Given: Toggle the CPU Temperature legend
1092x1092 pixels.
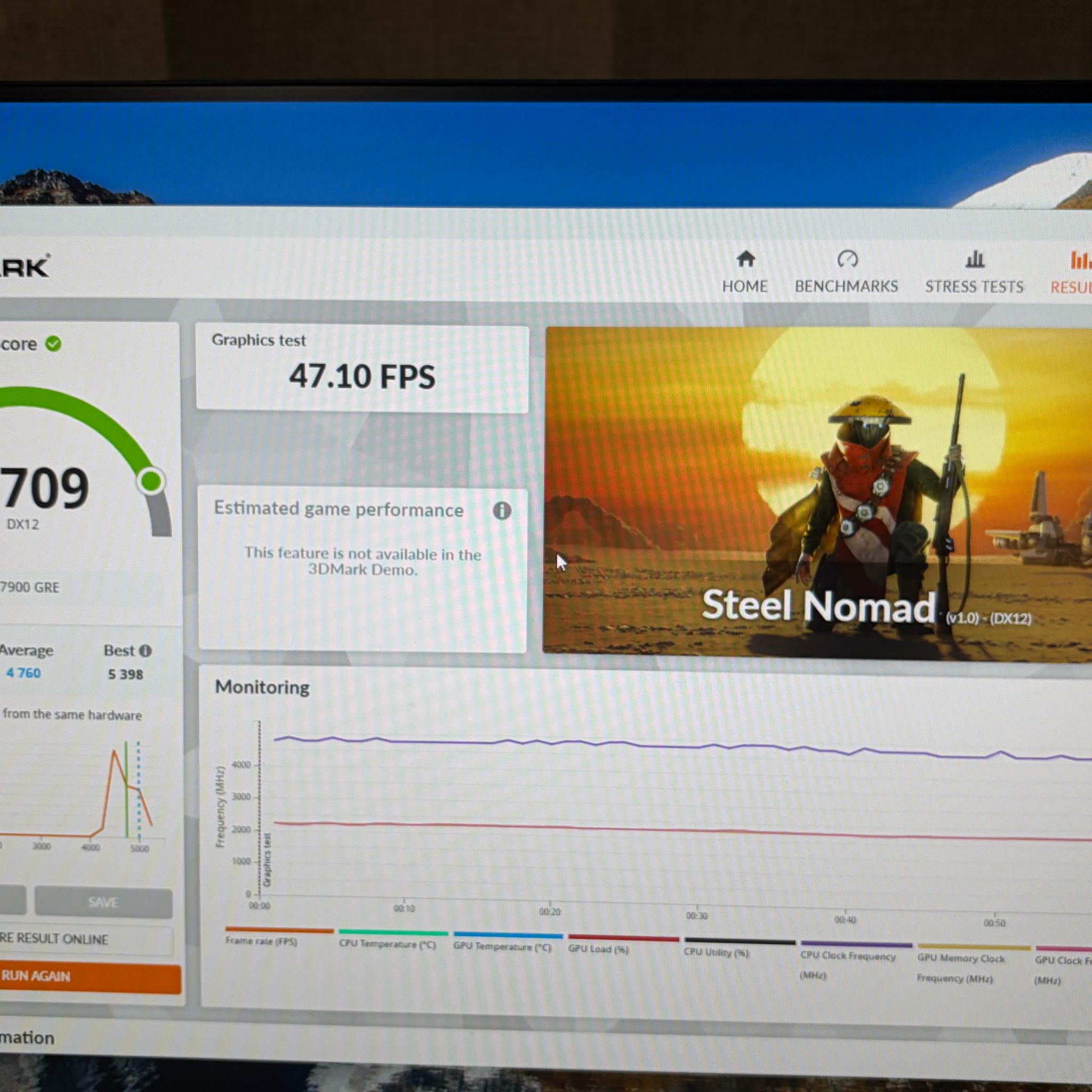Looking at the screenshot, I should (x=393, y=940).
